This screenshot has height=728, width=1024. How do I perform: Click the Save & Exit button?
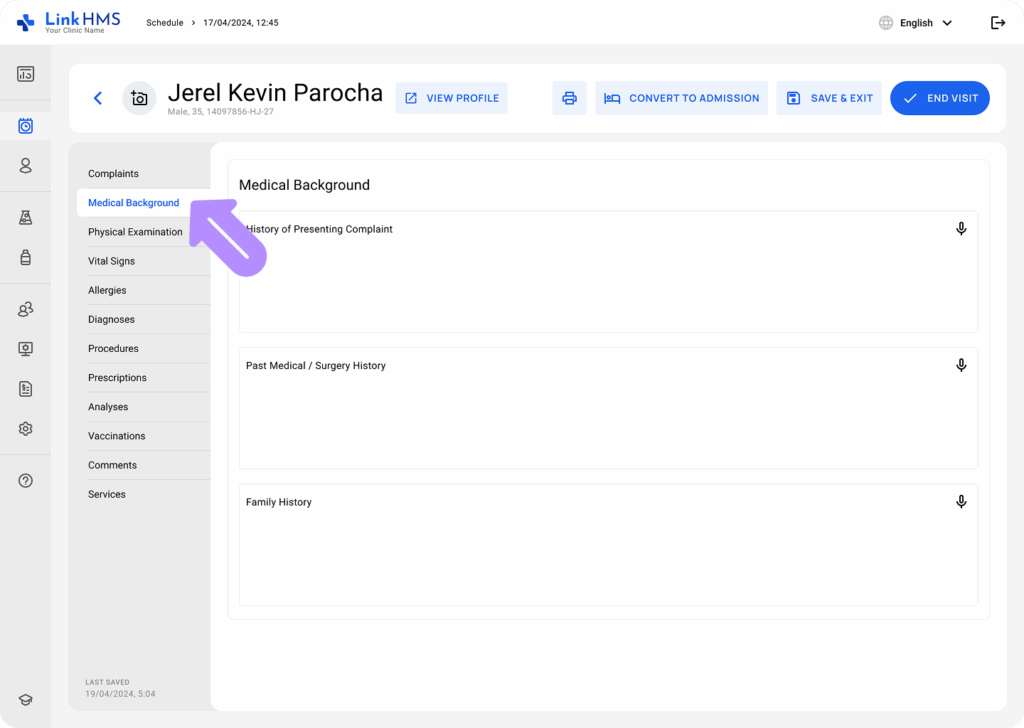tap(829, 98)
